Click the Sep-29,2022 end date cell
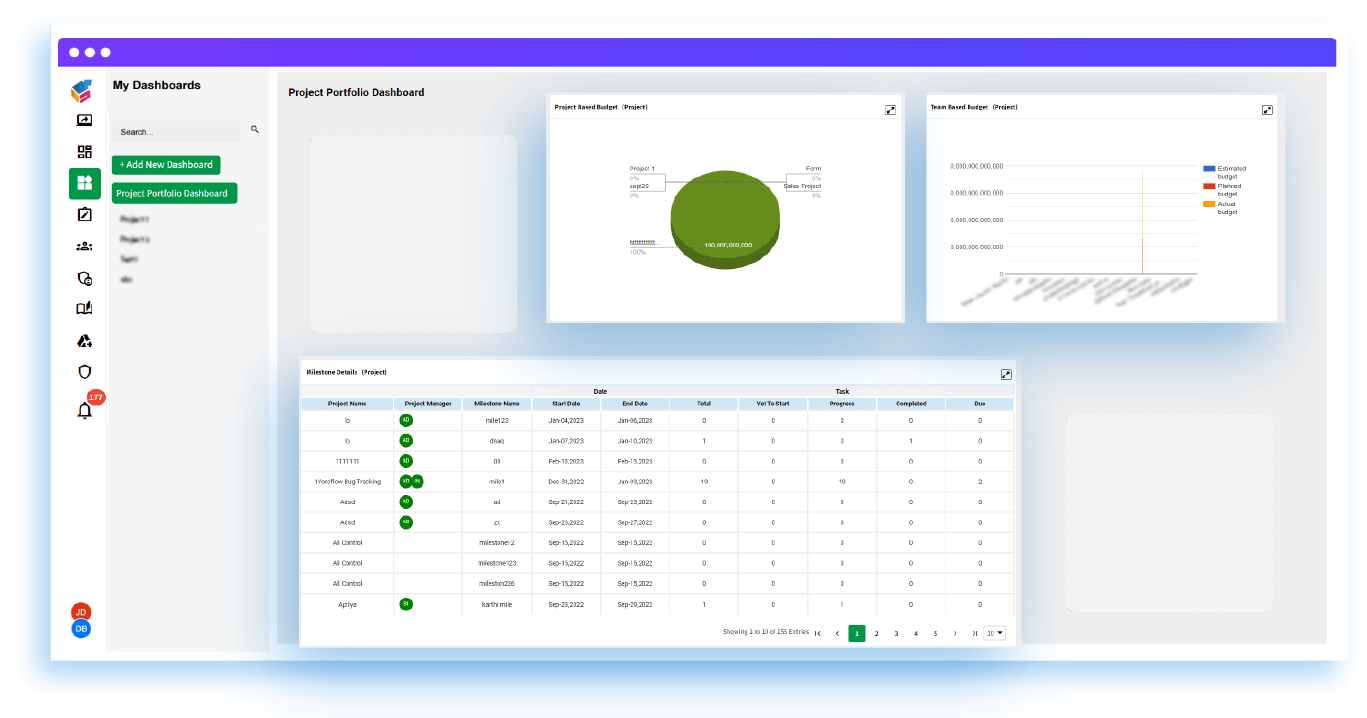Viewport: 1367px width, 718px height. point(635,604)
